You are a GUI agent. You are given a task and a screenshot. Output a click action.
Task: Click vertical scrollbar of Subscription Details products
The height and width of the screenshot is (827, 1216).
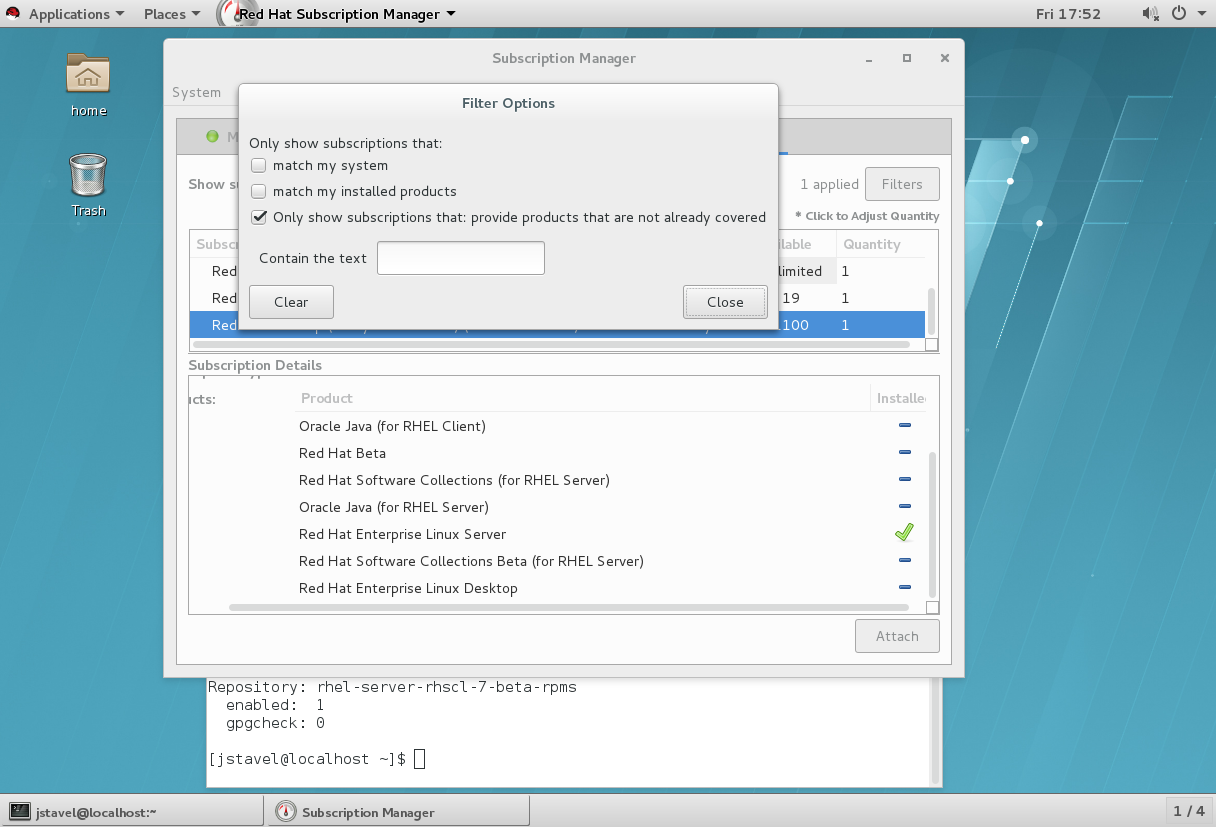[x=933, y=523]
